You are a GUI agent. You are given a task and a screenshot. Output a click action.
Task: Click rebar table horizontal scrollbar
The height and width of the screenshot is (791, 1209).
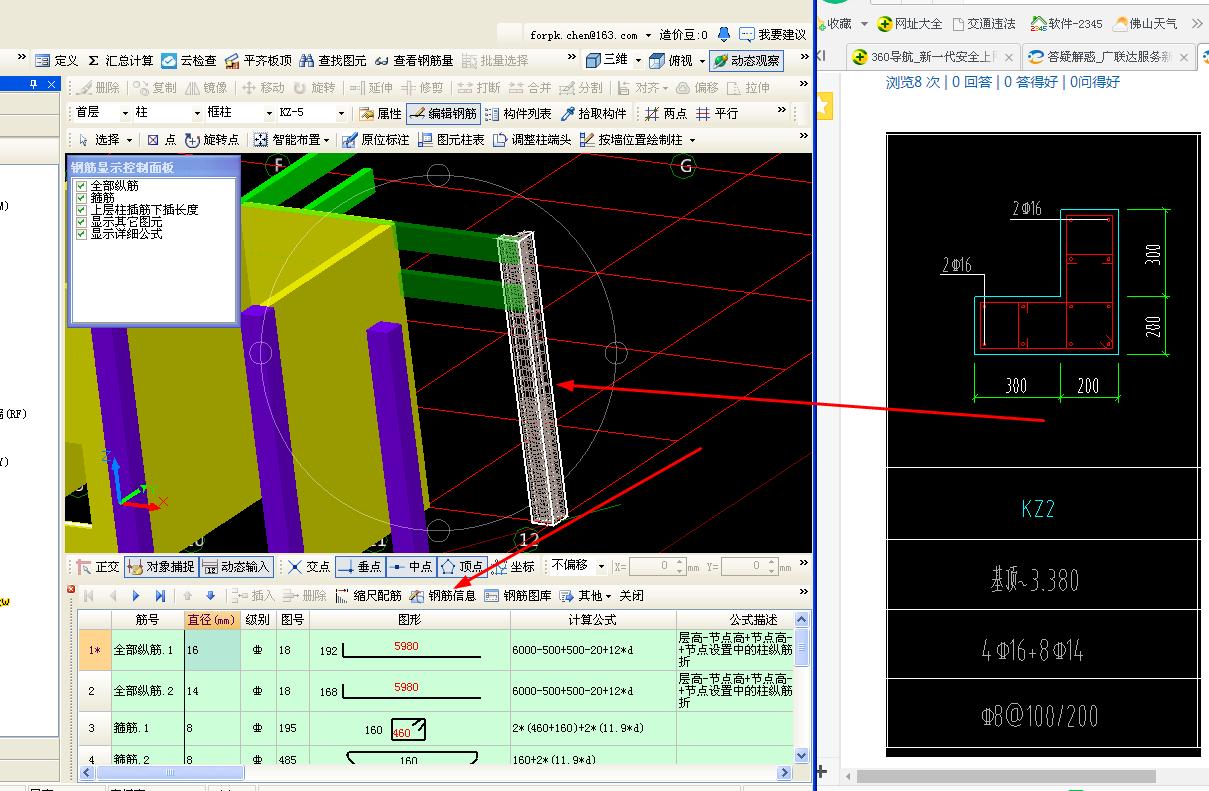coord(169,773)
